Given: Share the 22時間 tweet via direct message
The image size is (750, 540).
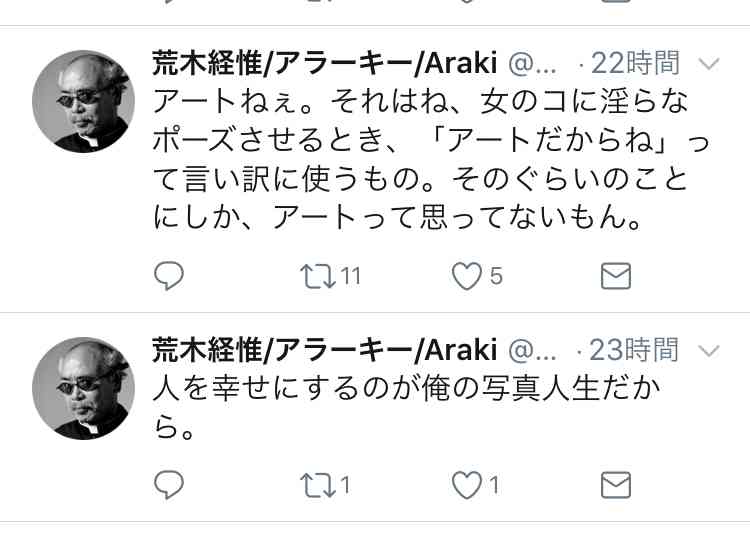Looking at the screenshot, I should [616, 276].
